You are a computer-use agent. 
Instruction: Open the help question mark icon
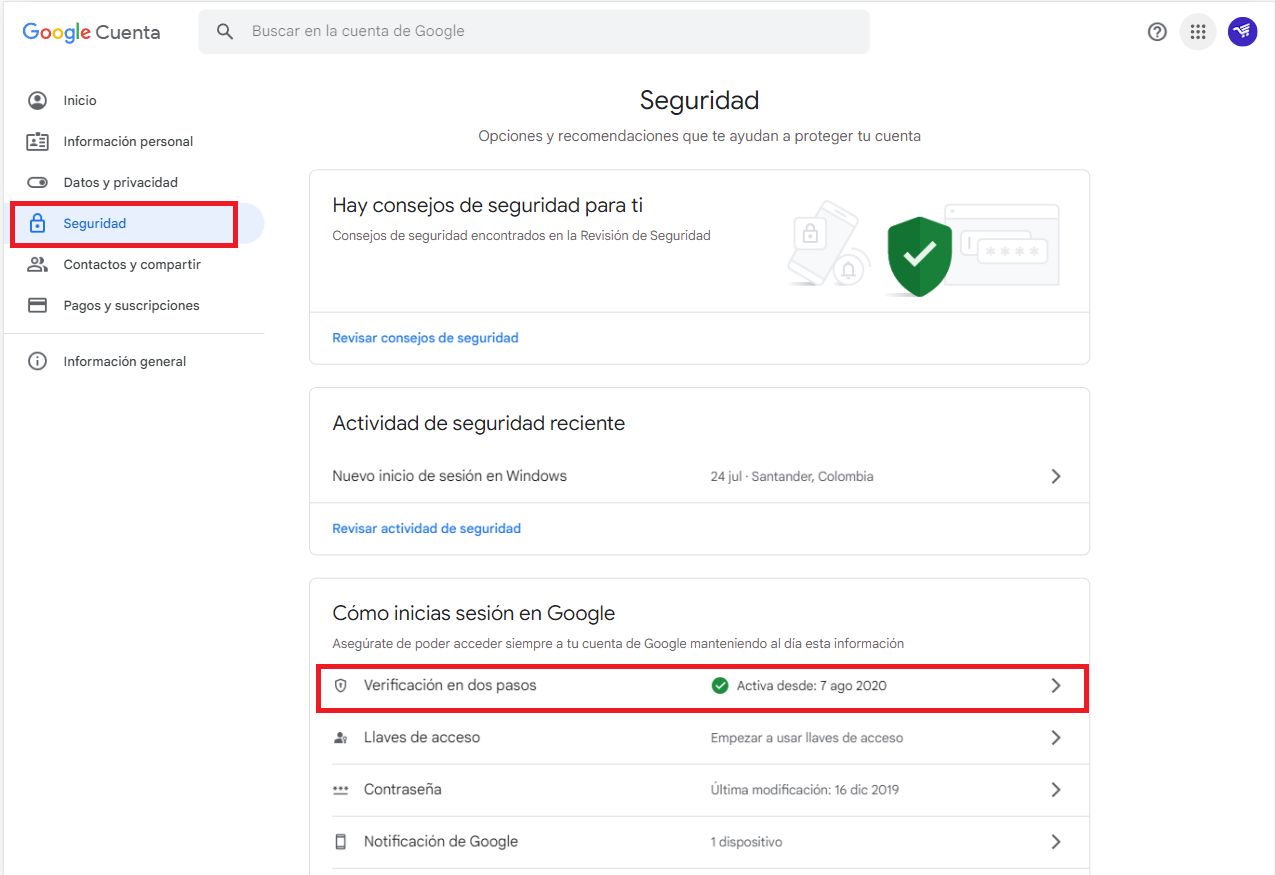(1157, 32)
